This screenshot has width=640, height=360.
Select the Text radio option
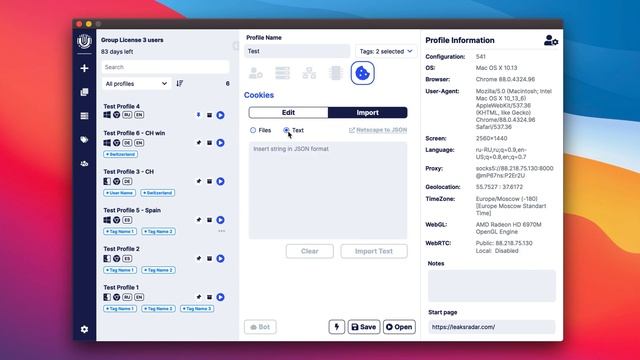287,130
